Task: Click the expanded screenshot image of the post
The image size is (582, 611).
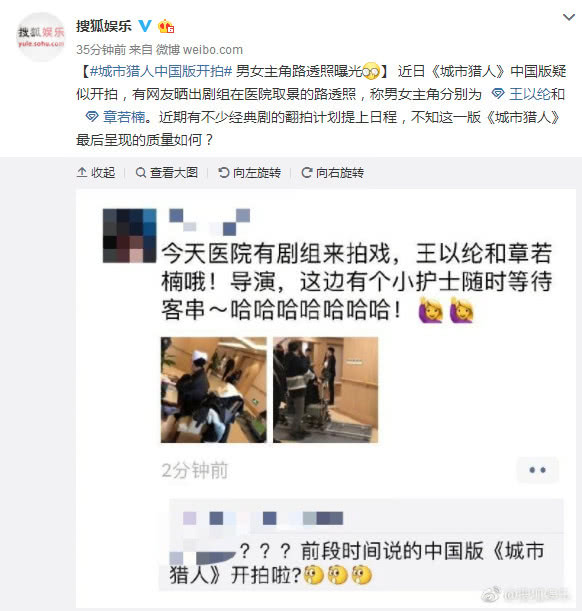Action: [x=326, y=398]
